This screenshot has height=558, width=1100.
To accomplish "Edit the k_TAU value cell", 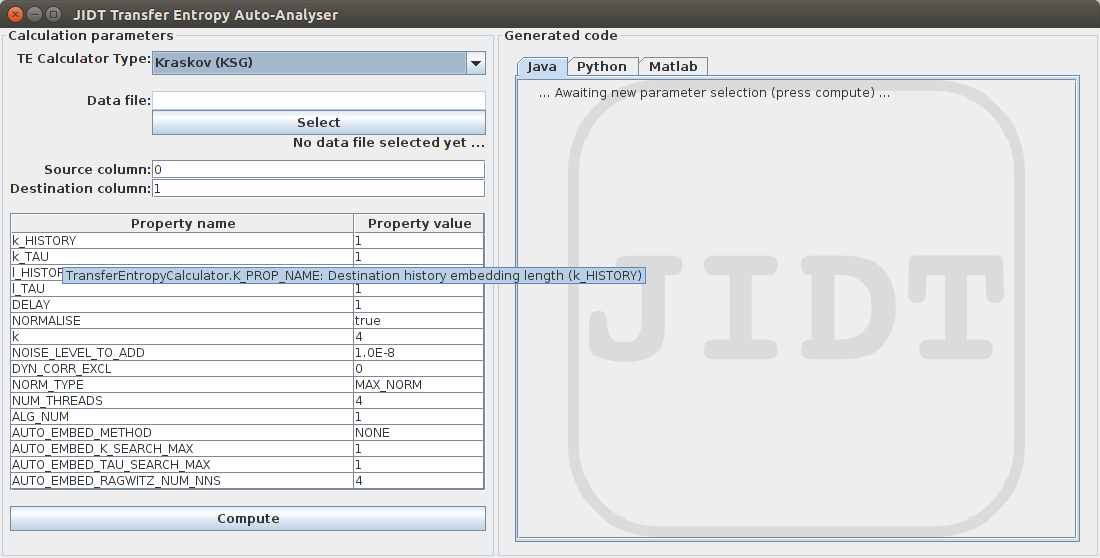I will pyautogui.click(x=419, y=257).
